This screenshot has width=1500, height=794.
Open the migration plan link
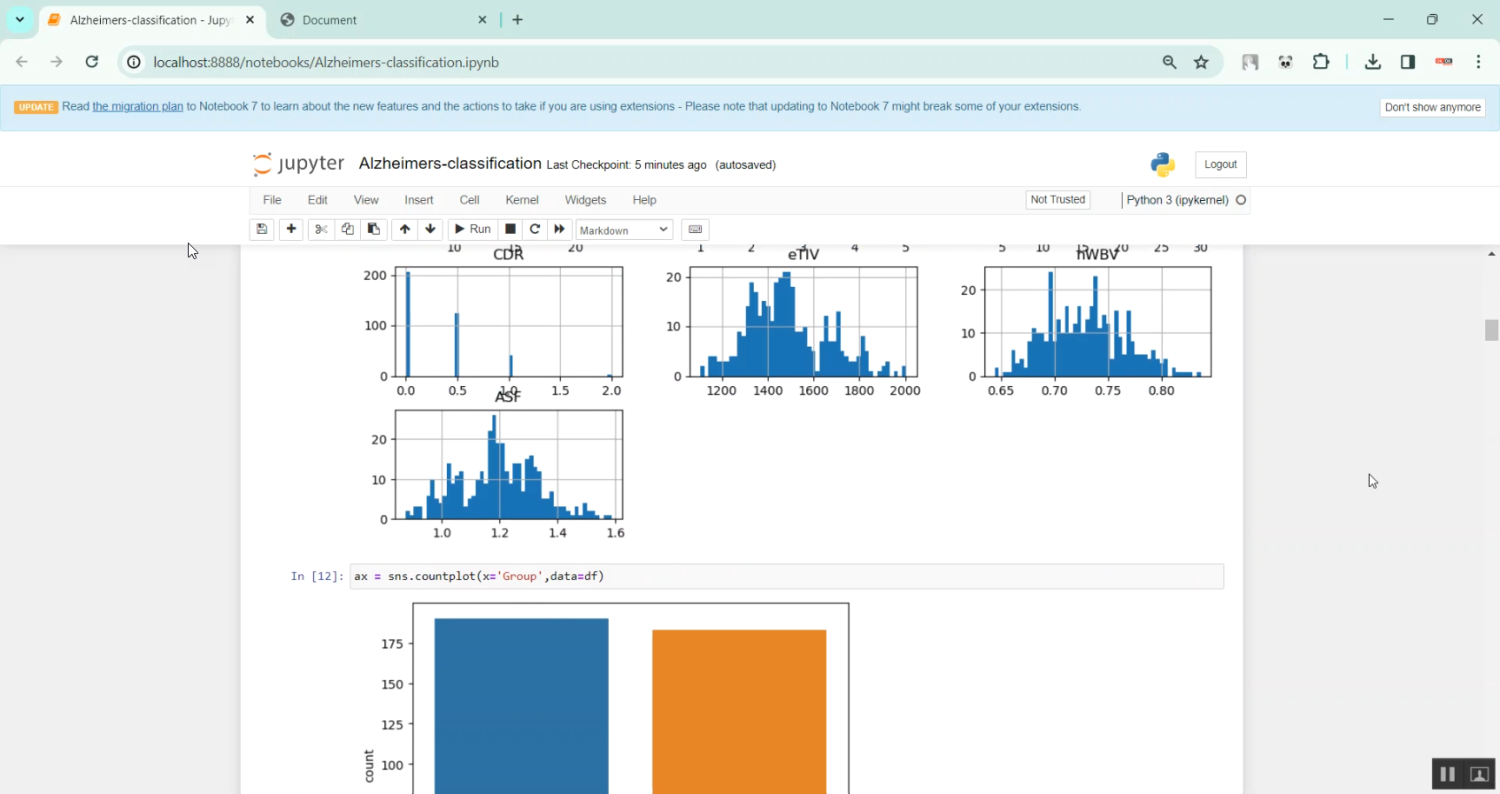[137, 106]
